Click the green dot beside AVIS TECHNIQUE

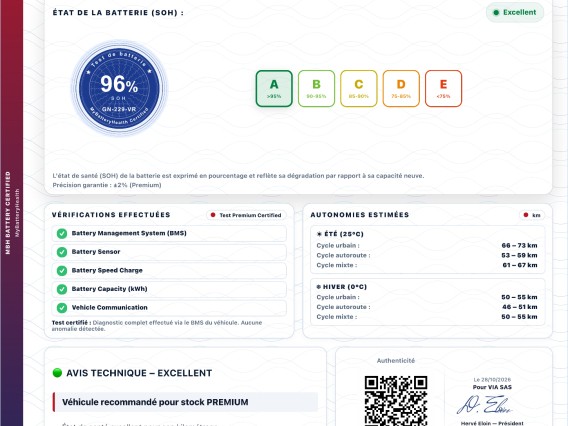[57, 373]
